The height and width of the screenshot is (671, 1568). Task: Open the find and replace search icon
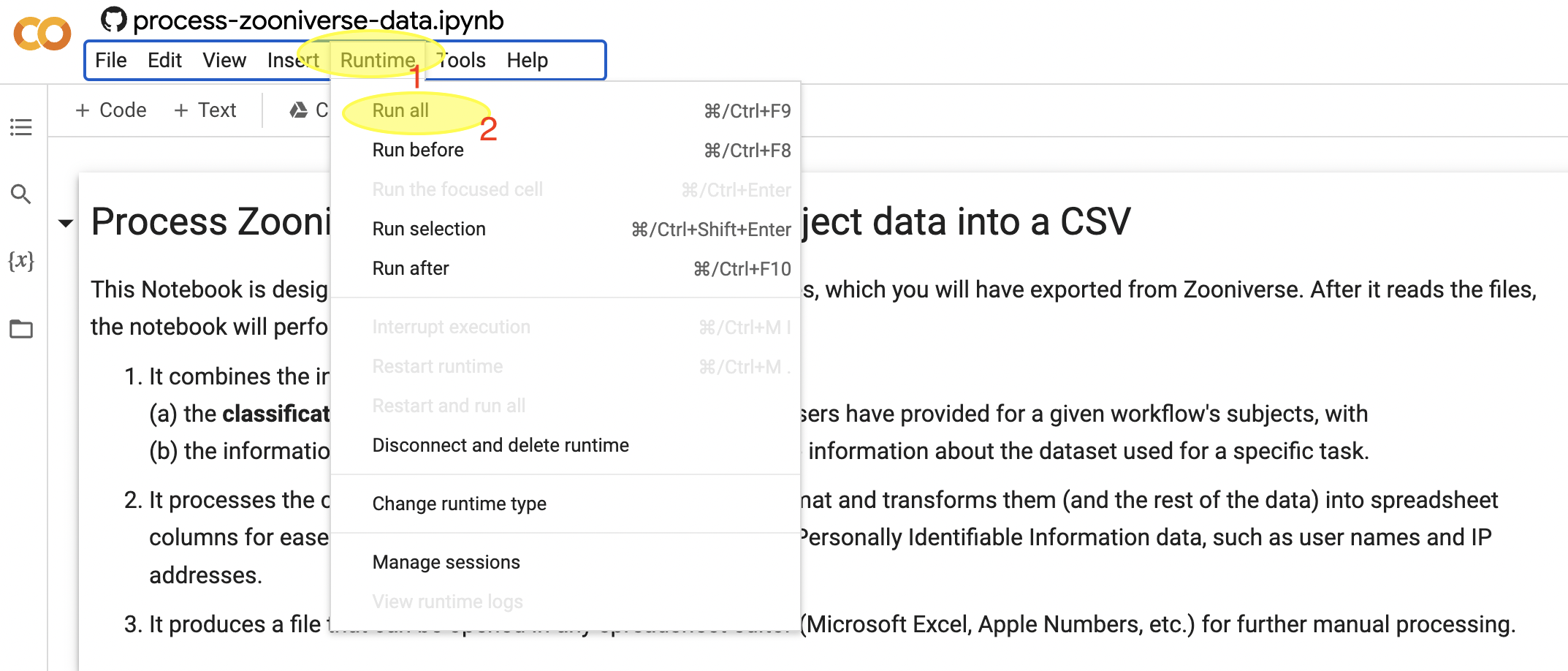[20, 194]
